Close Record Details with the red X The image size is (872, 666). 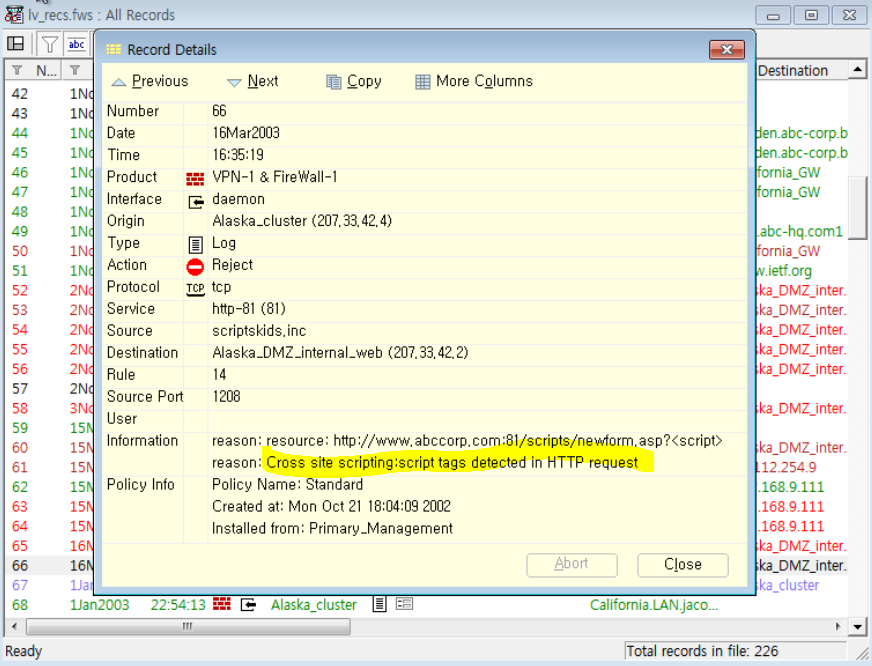tap(726, 49)
